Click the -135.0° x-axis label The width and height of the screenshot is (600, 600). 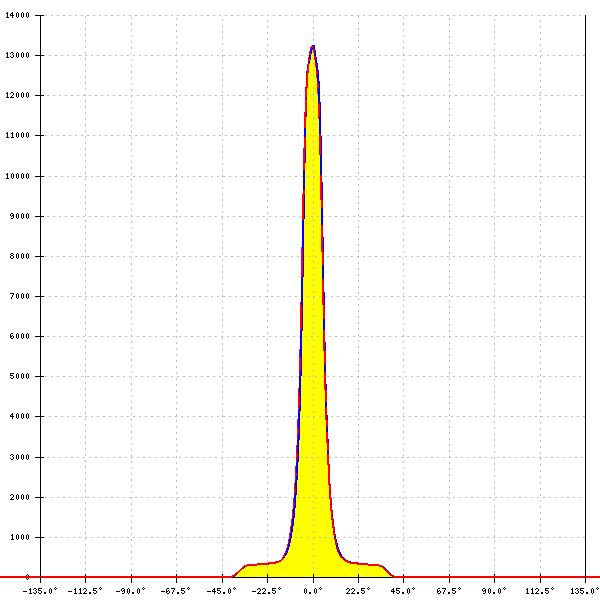tap(40, 591)
